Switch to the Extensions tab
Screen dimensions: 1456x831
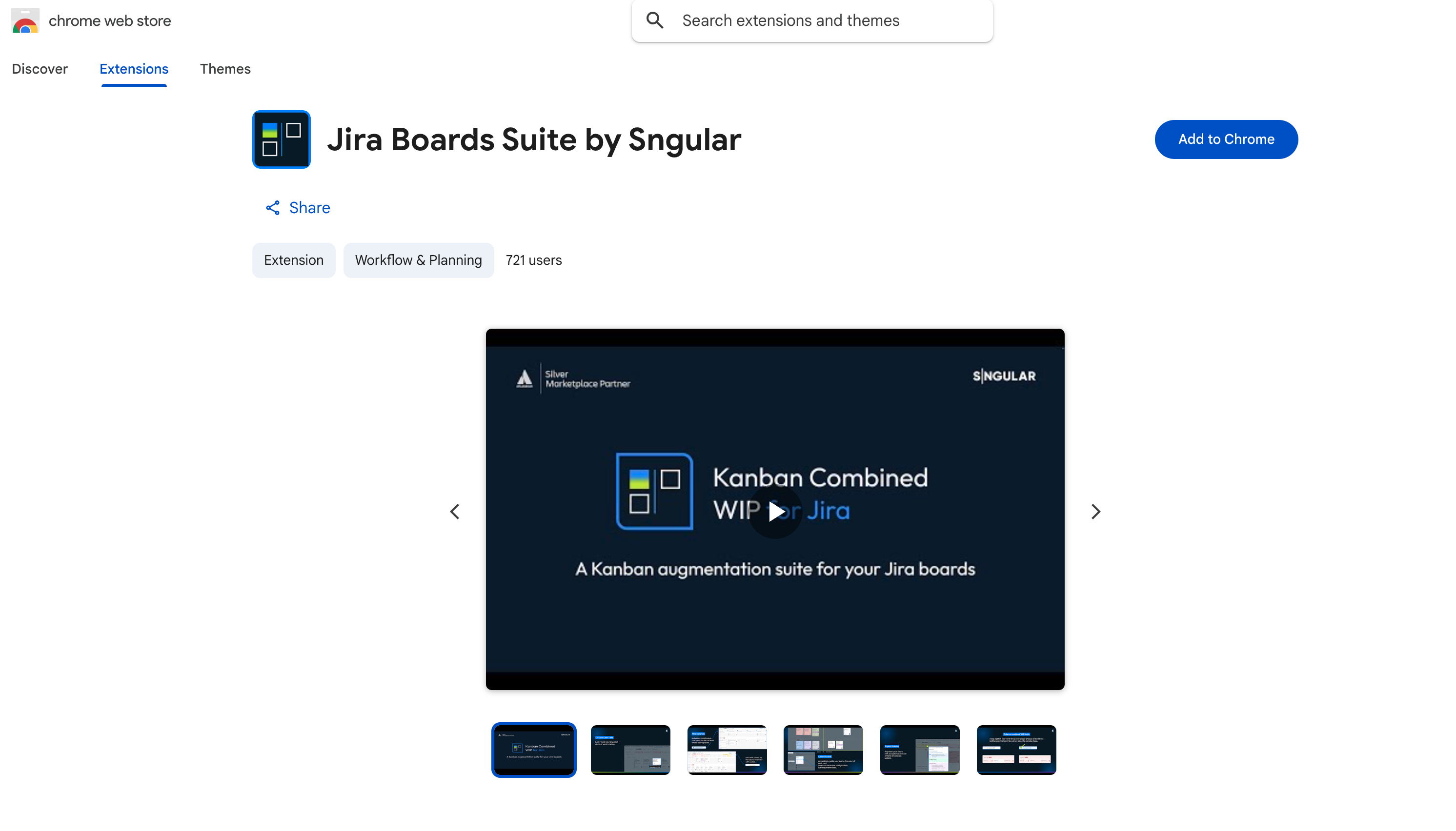(x=134, y=69)
